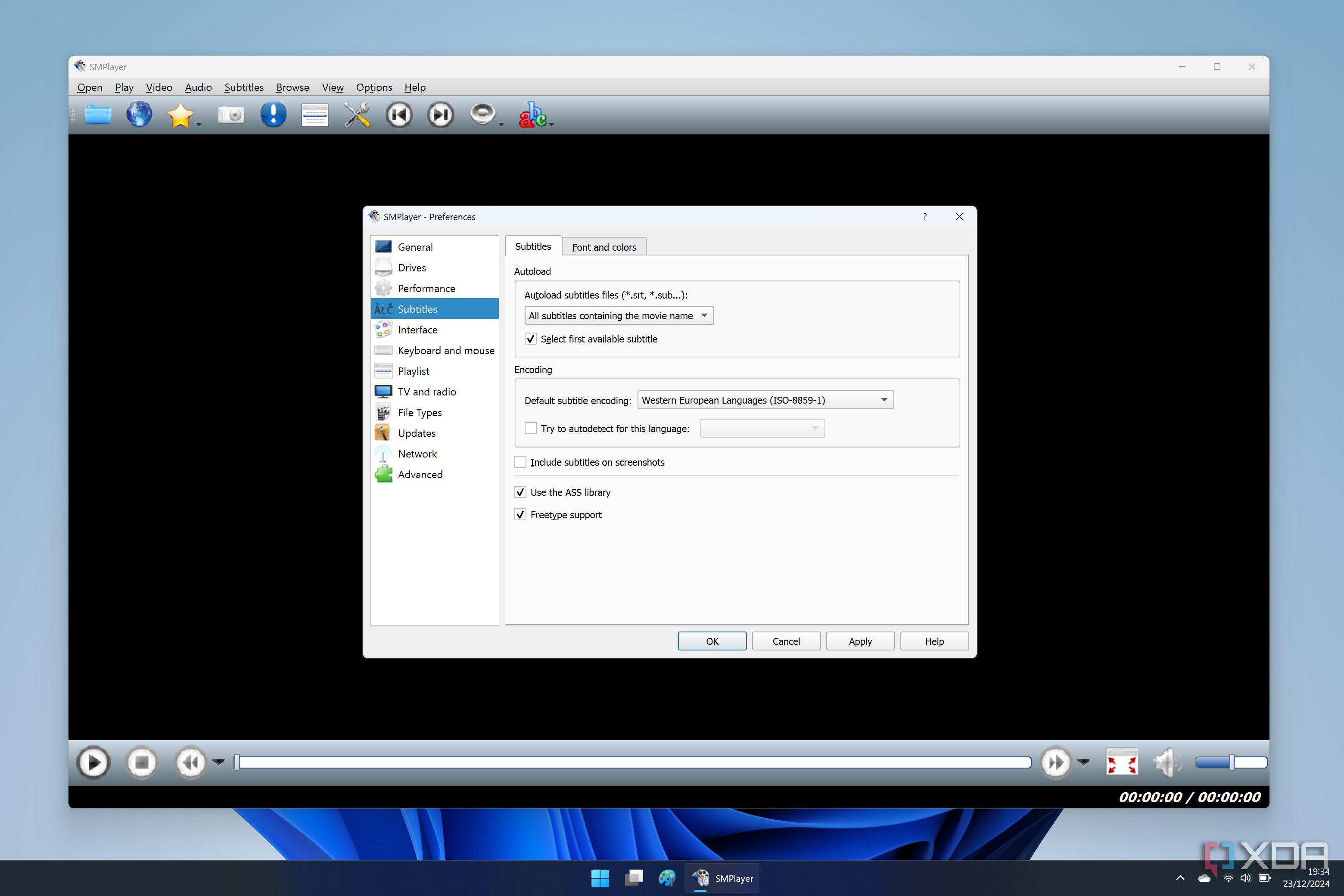Open the favorites star toolbar icon
The image size is (1344, 896).
180,115
